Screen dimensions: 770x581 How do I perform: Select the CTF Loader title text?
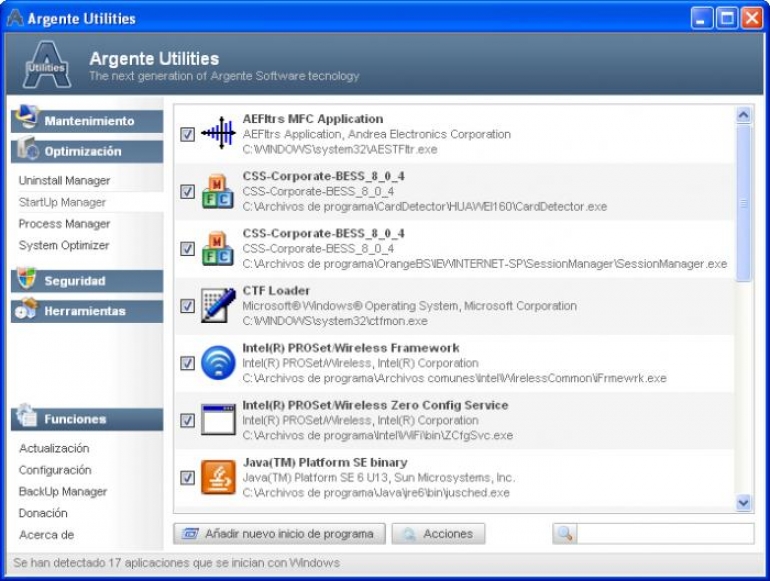[276, 291]
